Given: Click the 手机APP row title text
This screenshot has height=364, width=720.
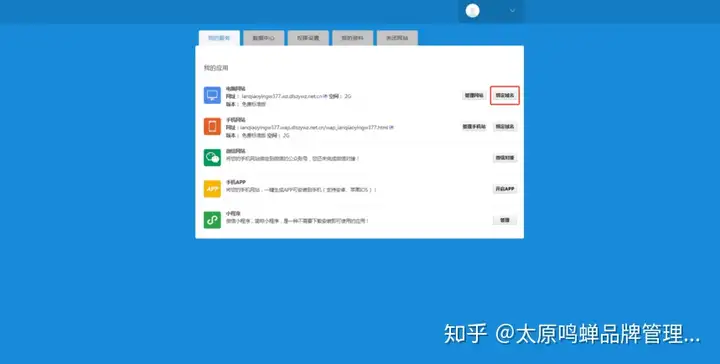Looking at the screenshot, I should point(236,182).
